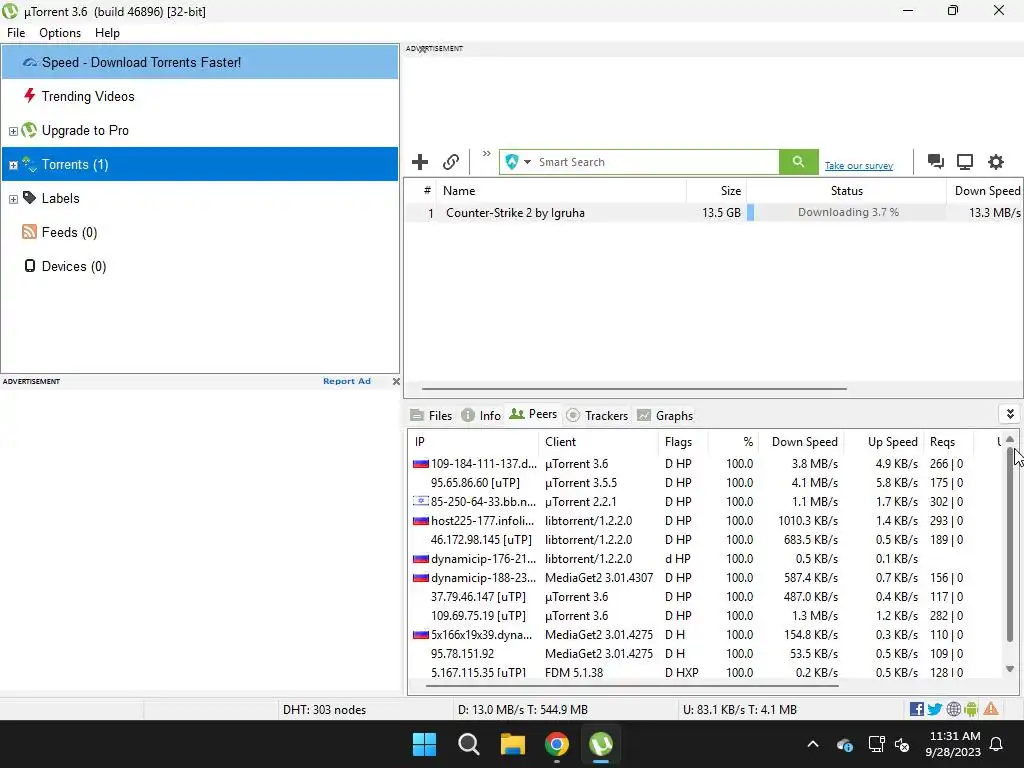Select Feeds (0) in the sidebar
The image size is (1024, 768).
tap(200, 232)
